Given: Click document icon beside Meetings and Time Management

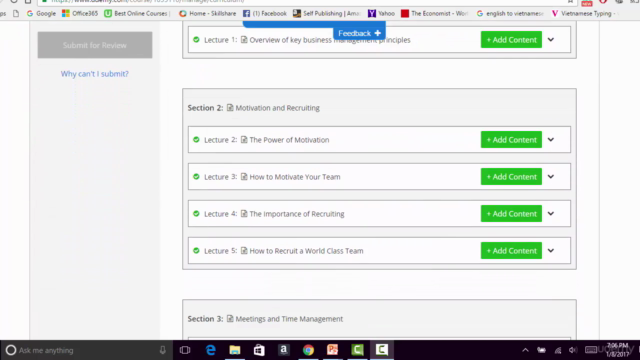Looking at the screenshot, I should (x=230, y=318).
